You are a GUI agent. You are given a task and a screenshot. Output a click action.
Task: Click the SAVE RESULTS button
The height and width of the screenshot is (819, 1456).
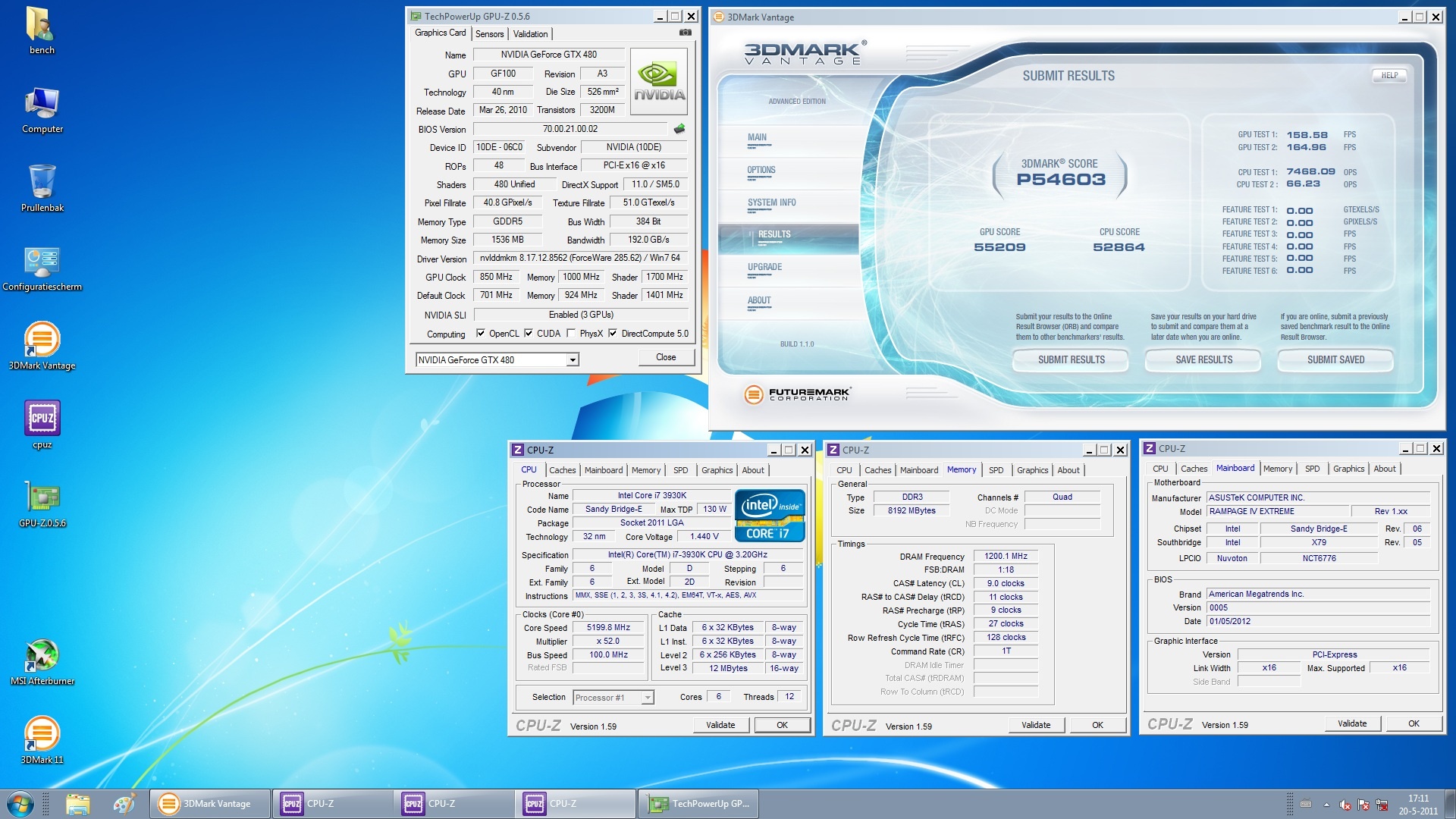point(1203,360)
